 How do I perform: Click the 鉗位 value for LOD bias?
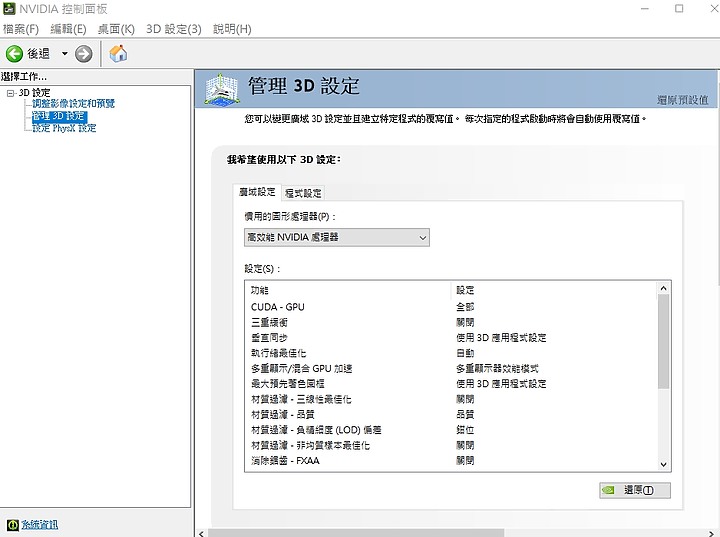point(465,430)
